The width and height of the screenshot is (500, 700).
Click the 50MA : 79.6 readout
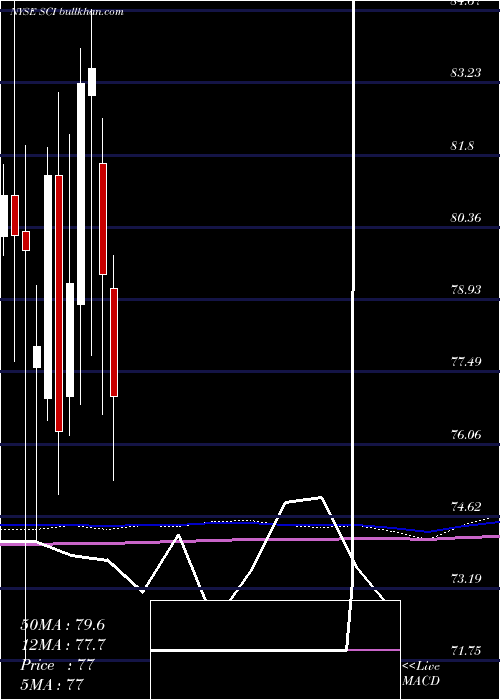62,625
